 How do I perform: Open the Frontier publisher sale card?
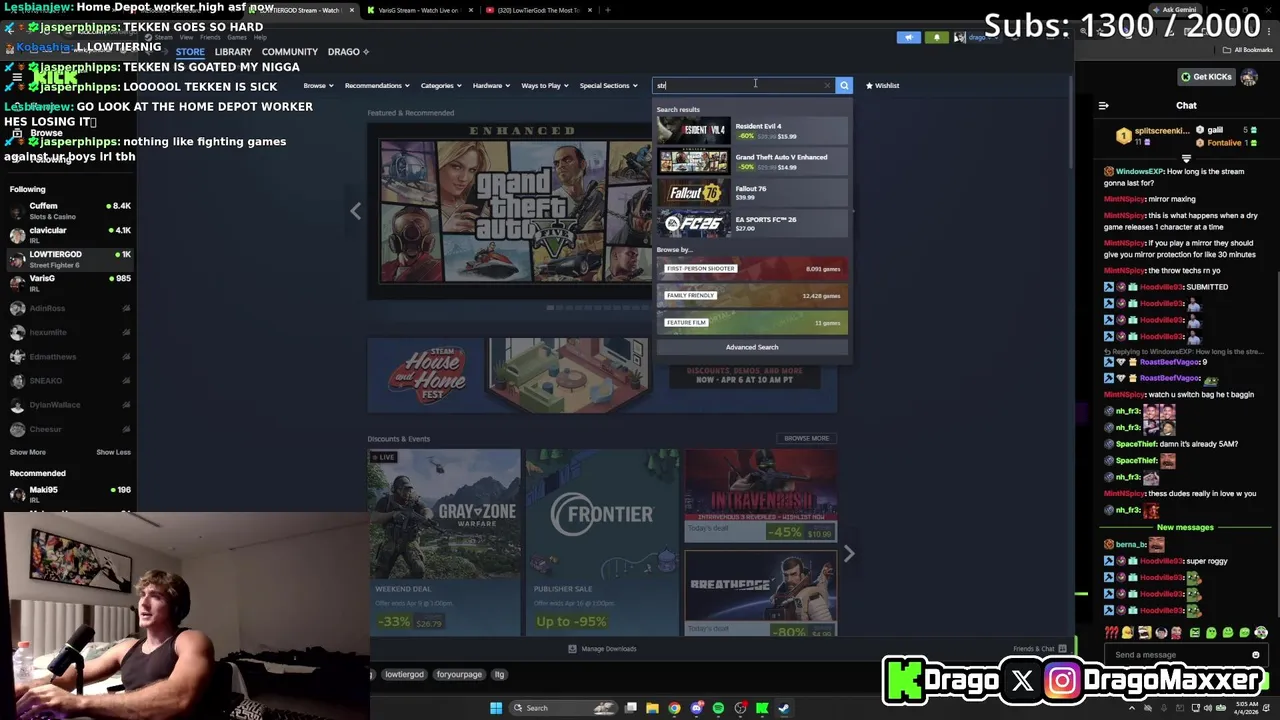pos(602,542)
